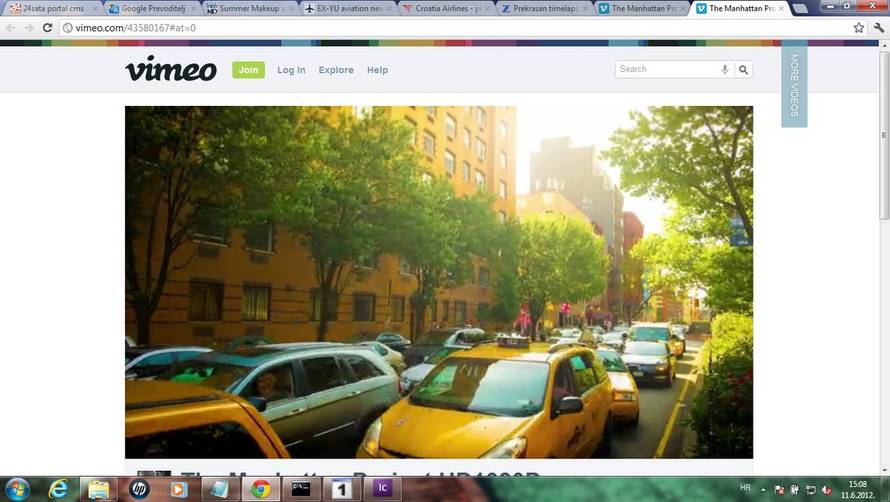This screenshot has width=890, height=502.
Task: Open Windows Explorer folder icon
Action: [98, 488]
